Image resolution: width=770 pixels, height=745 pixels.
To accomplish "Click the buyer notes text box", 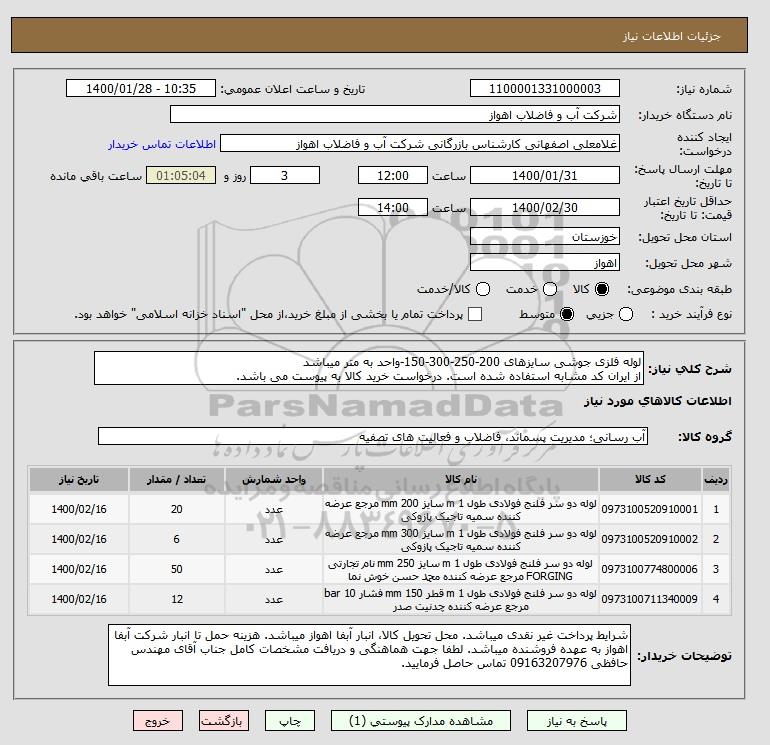I will [369, 655].
